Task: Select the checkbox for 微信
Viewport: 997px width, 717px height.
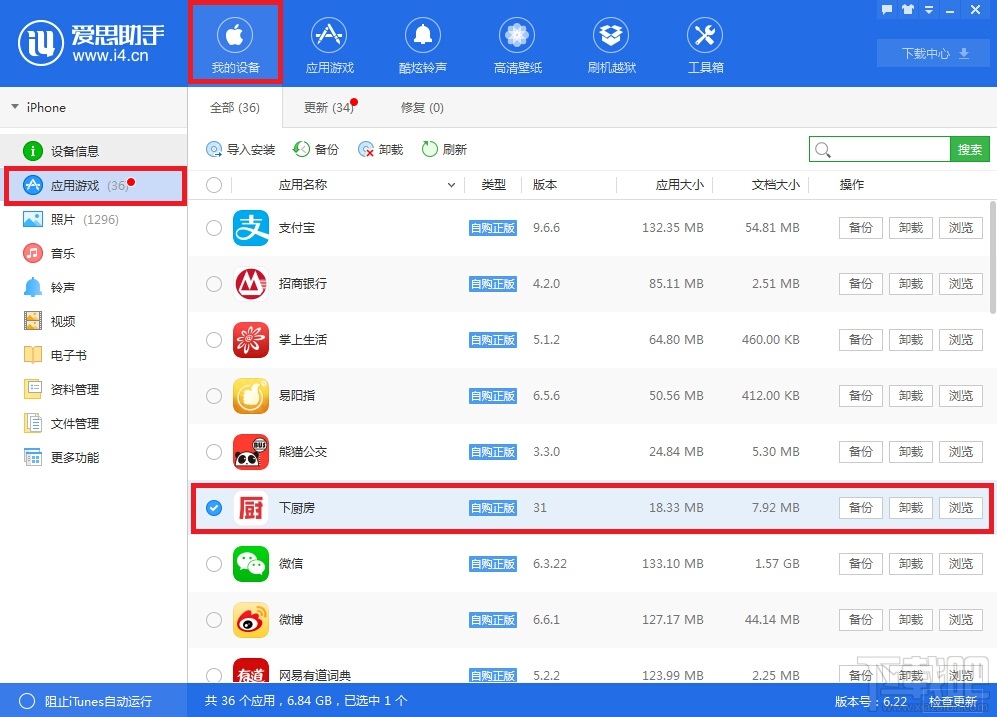Action: coord(214,563)
